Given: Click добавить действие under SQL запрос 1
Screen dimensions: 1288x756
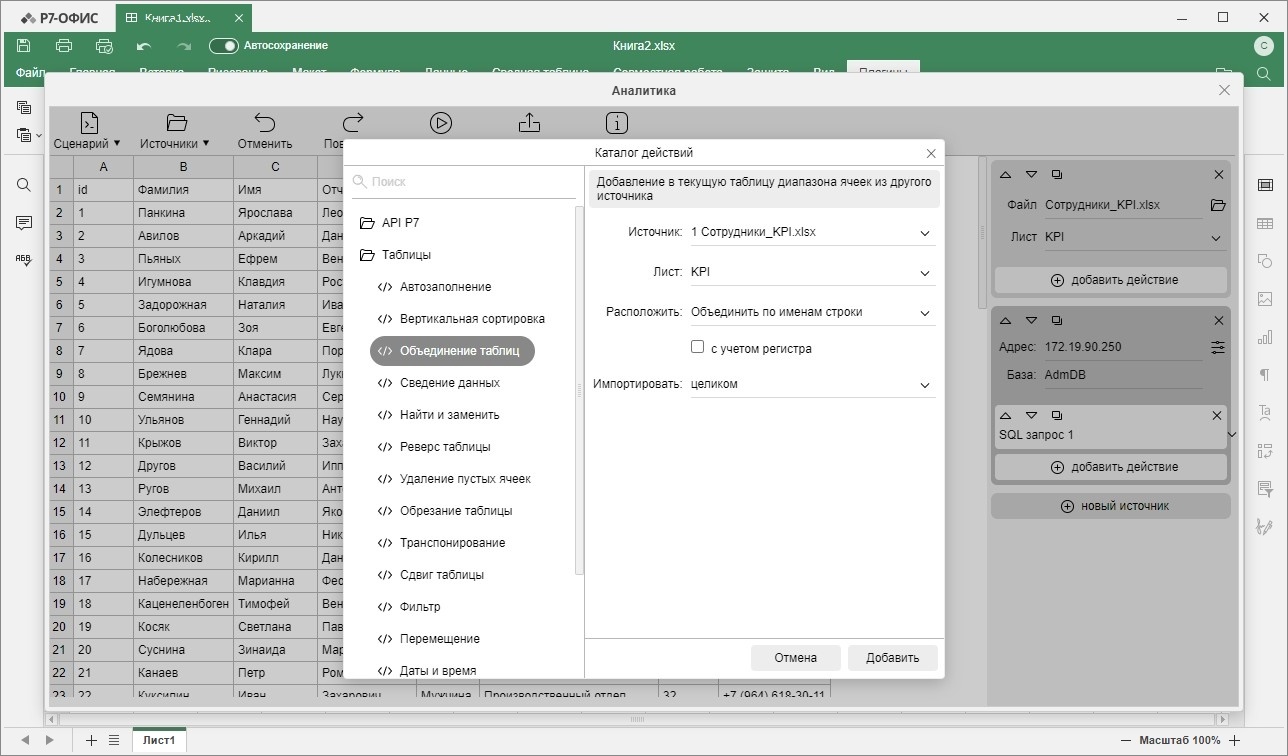Looking at the screenshot, I should (1111, 467).
